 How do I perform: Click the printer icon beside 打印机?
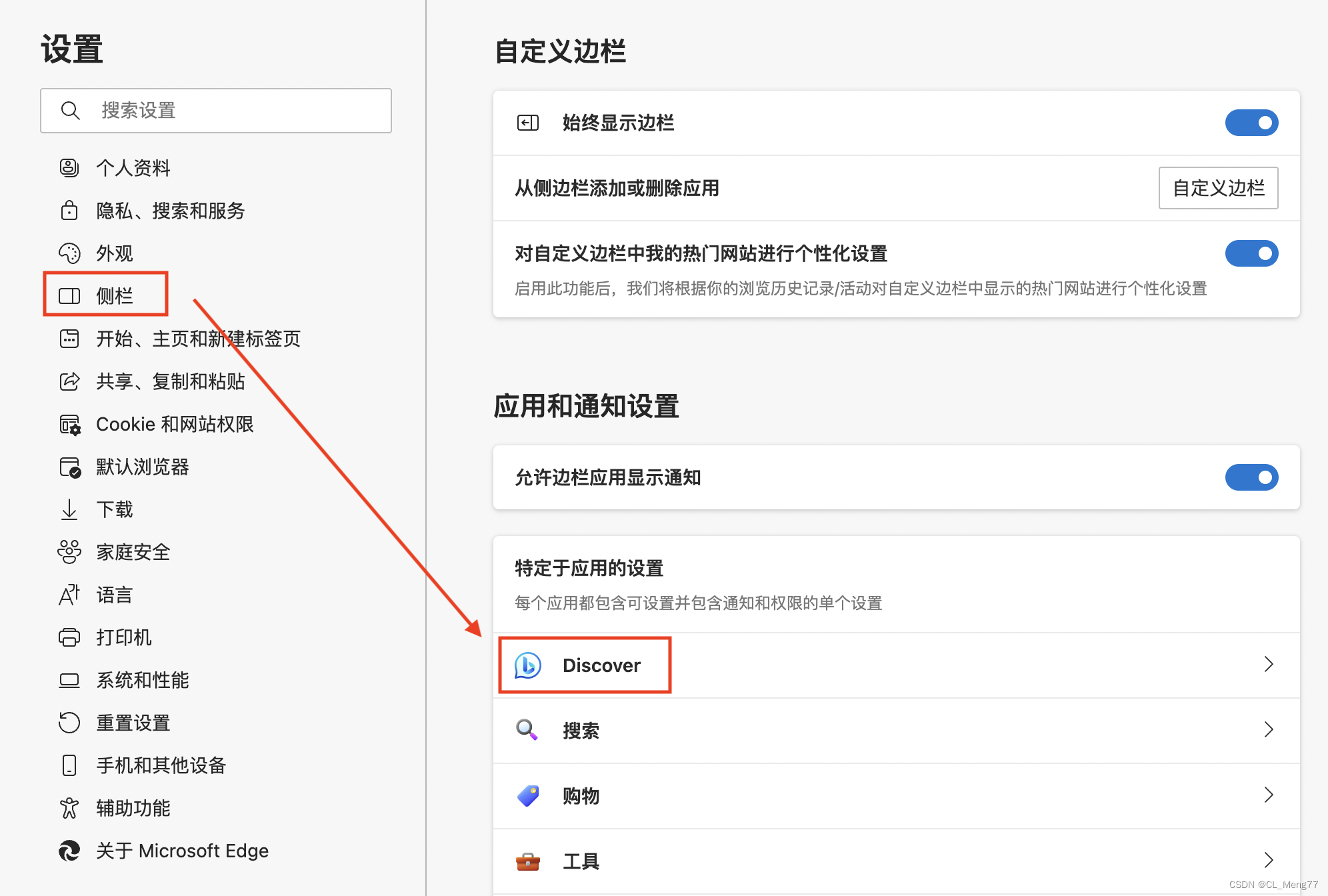click(x=69, y=637)
